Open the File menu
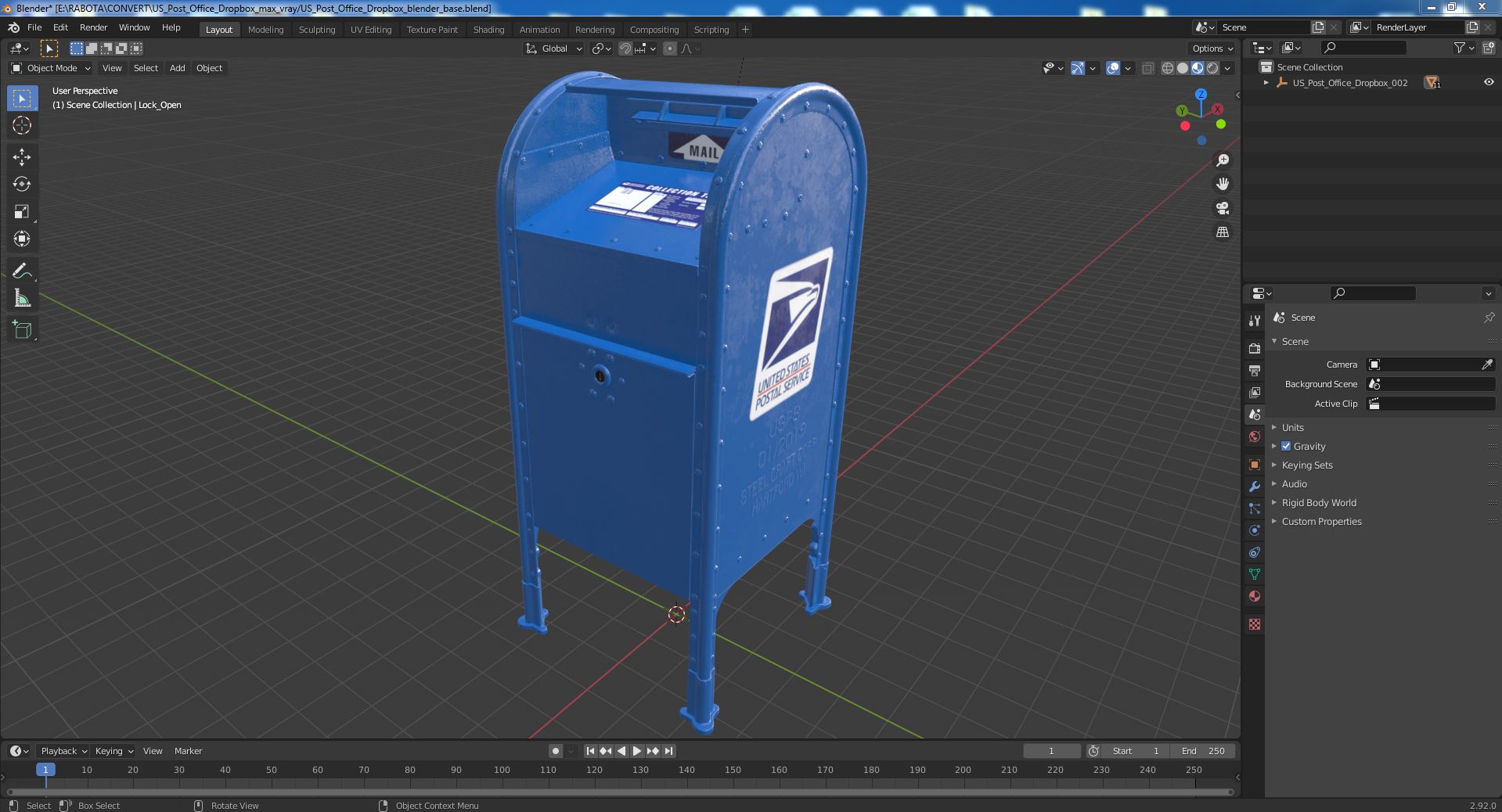The image size is (1502, 812). [x=34, y=27]
